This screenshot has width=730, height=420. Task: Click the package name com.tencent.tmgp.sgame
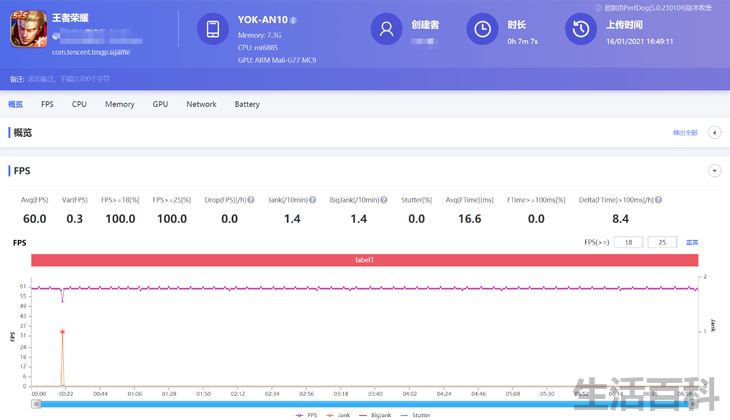(91, 52)
